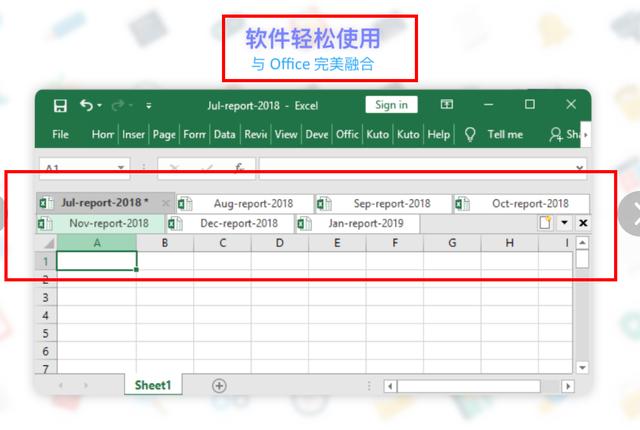Click the Undo arrow icon
The height and width of the screenshot is (430, 640).
point(87,105)
